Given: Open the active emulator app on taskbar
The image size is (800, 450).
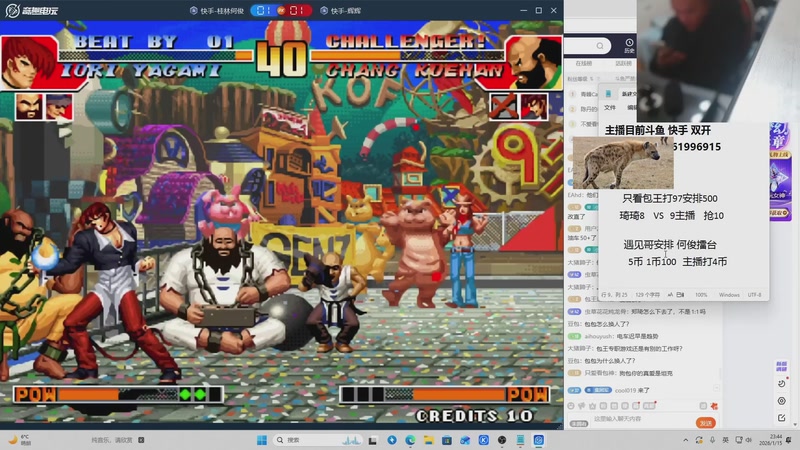Looking at the screenshot, I should coord(539,440).
